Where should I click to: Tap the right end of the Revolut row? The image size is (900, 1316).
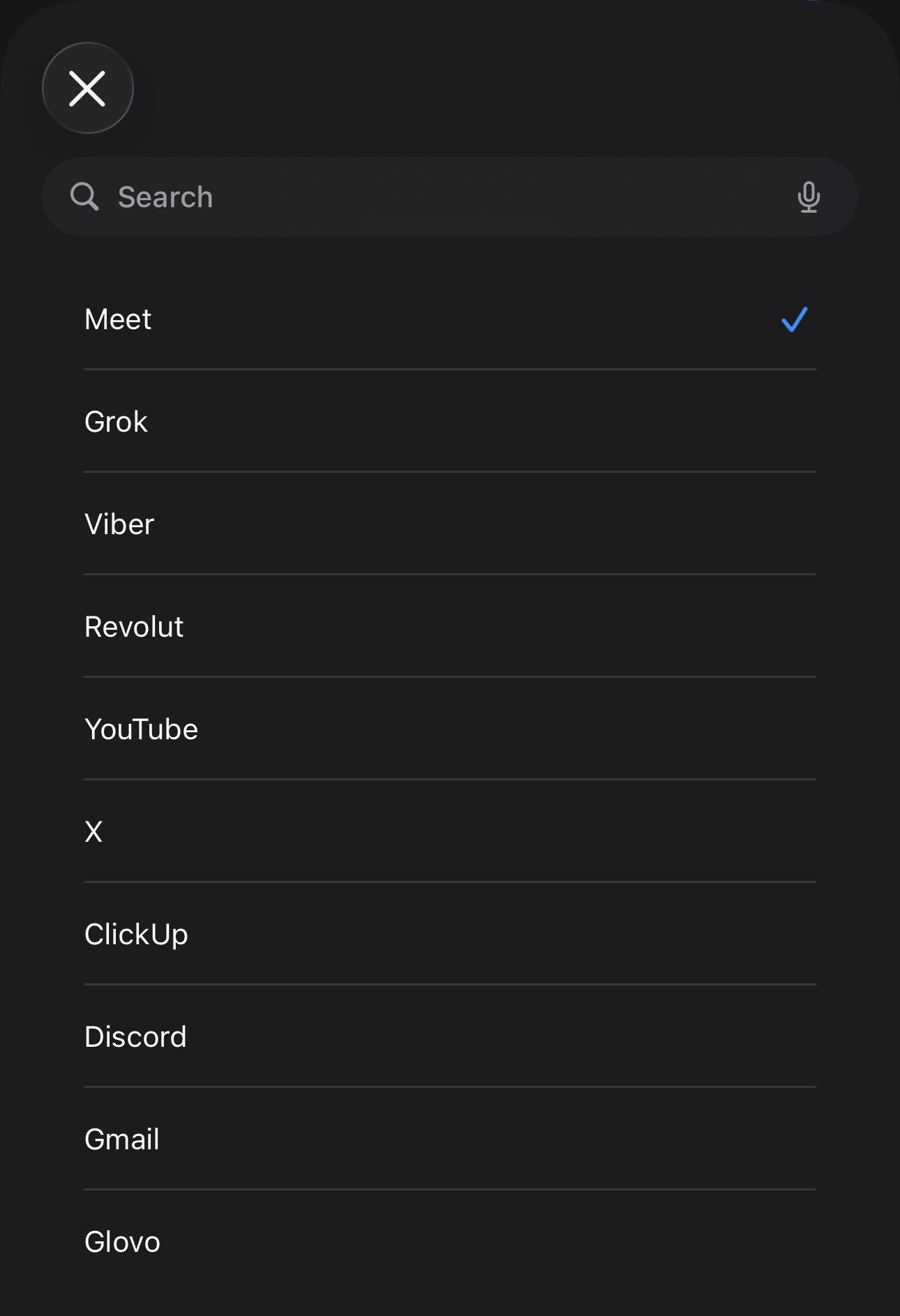pyautogui.click(x=781, y=627)
